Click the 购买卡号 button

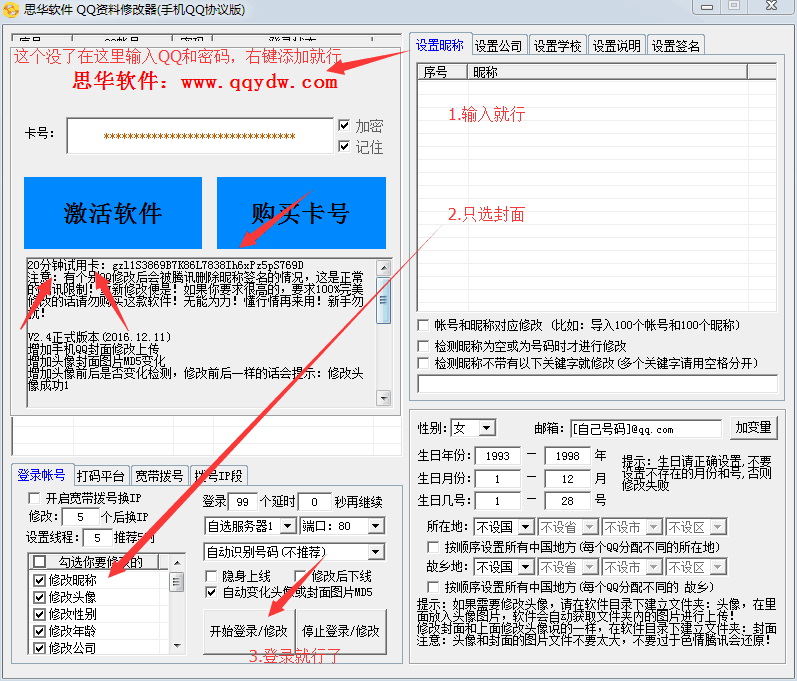point(301,213)
